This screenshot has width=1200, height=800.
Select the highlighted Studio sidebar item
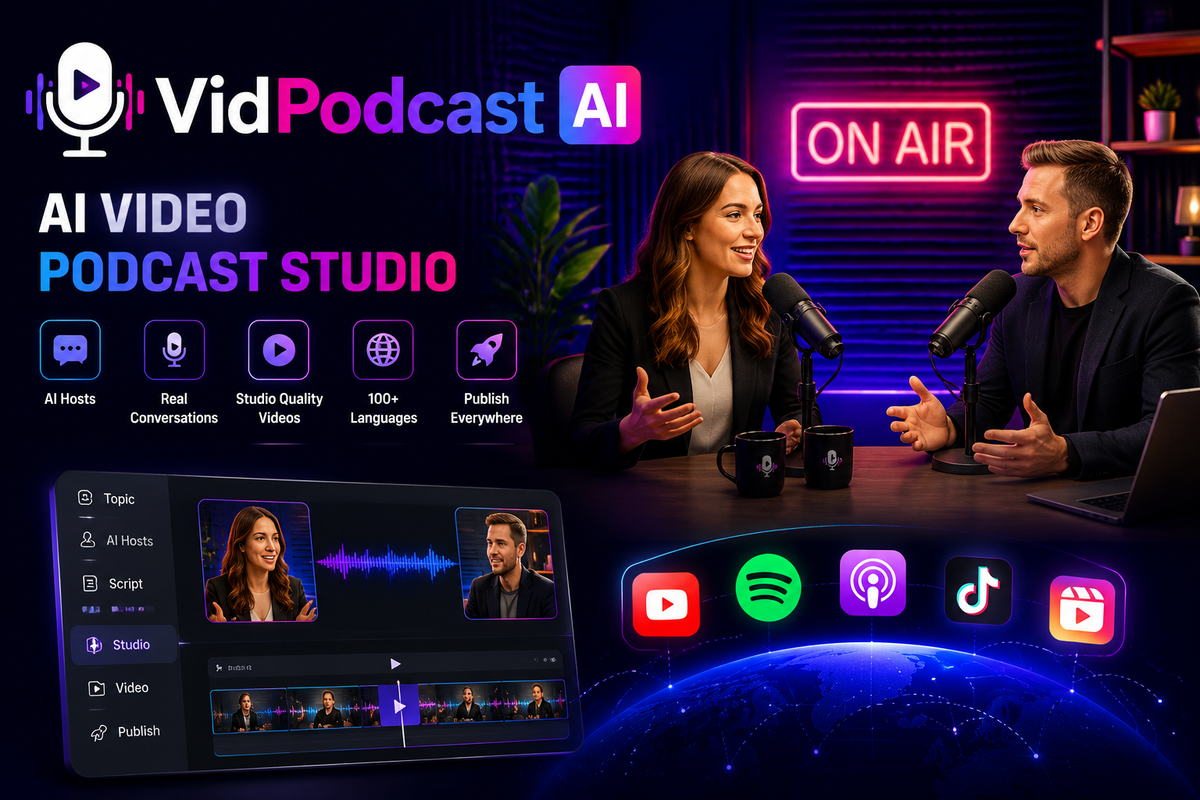point(123,645)
